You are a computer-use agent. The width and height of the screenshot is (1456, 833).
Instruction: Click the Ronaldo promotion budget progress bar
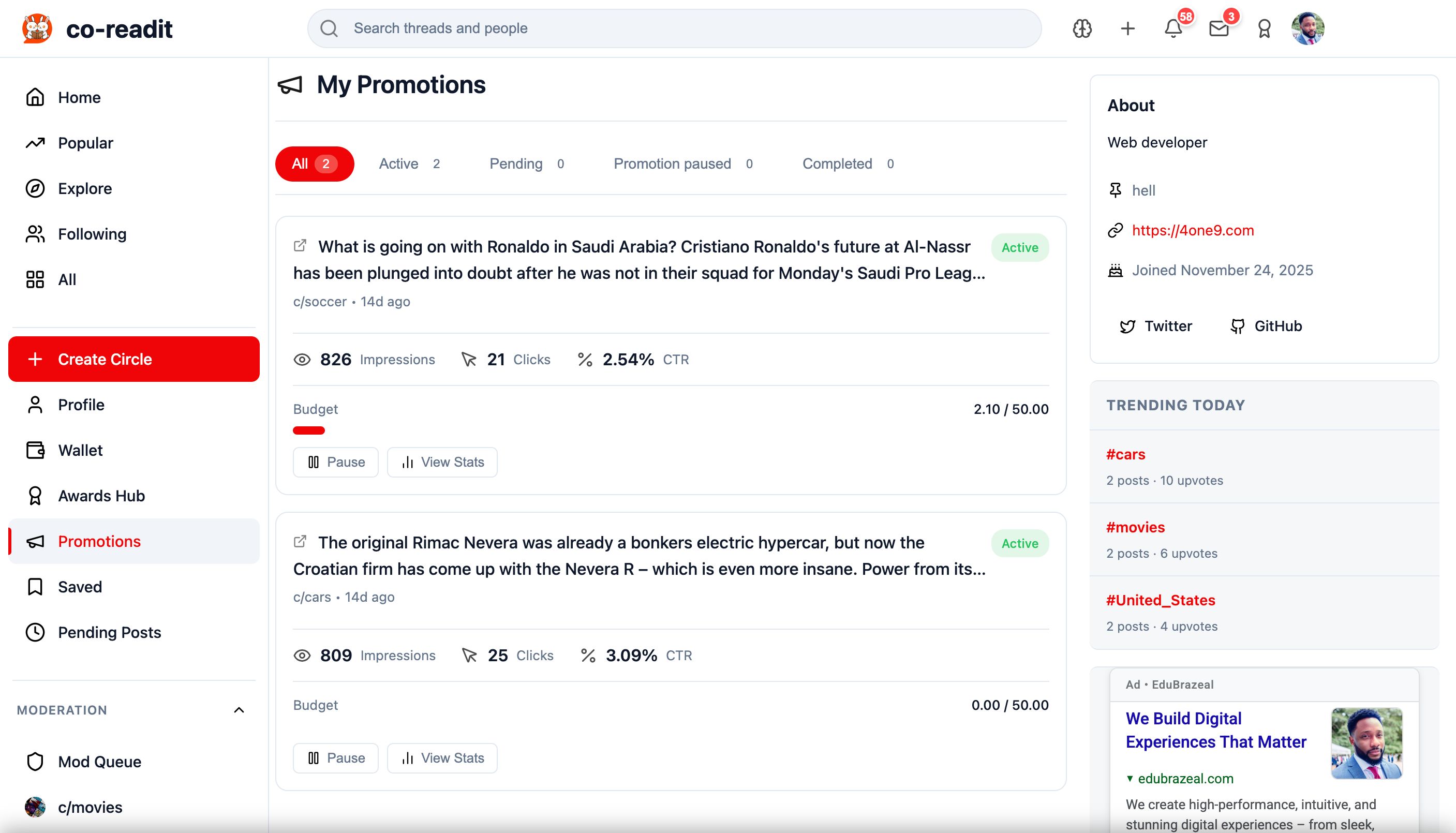[x=309, y=430]
